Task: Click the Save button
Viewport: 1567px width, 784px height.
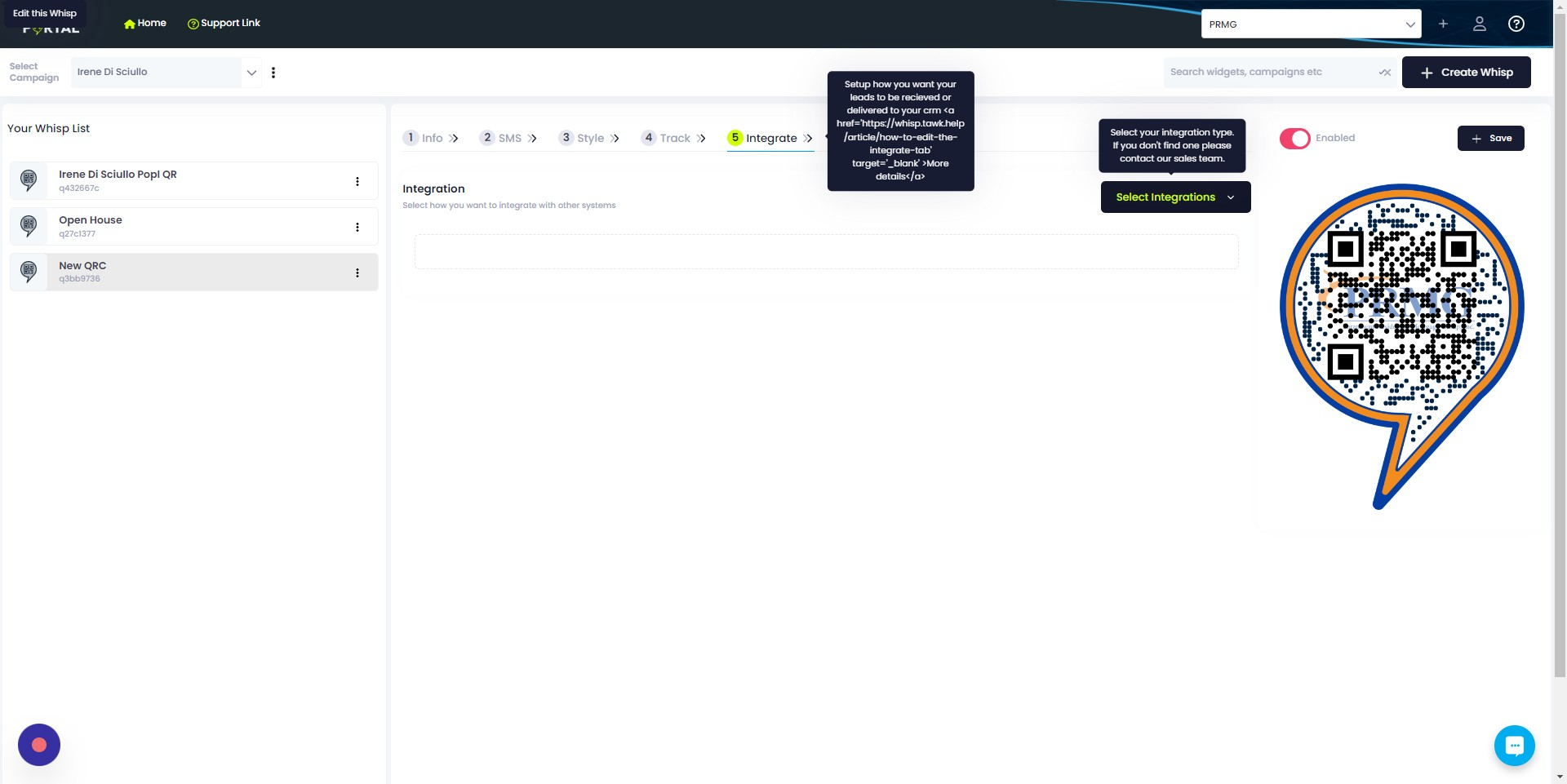Action: [x=1490, y=138]
